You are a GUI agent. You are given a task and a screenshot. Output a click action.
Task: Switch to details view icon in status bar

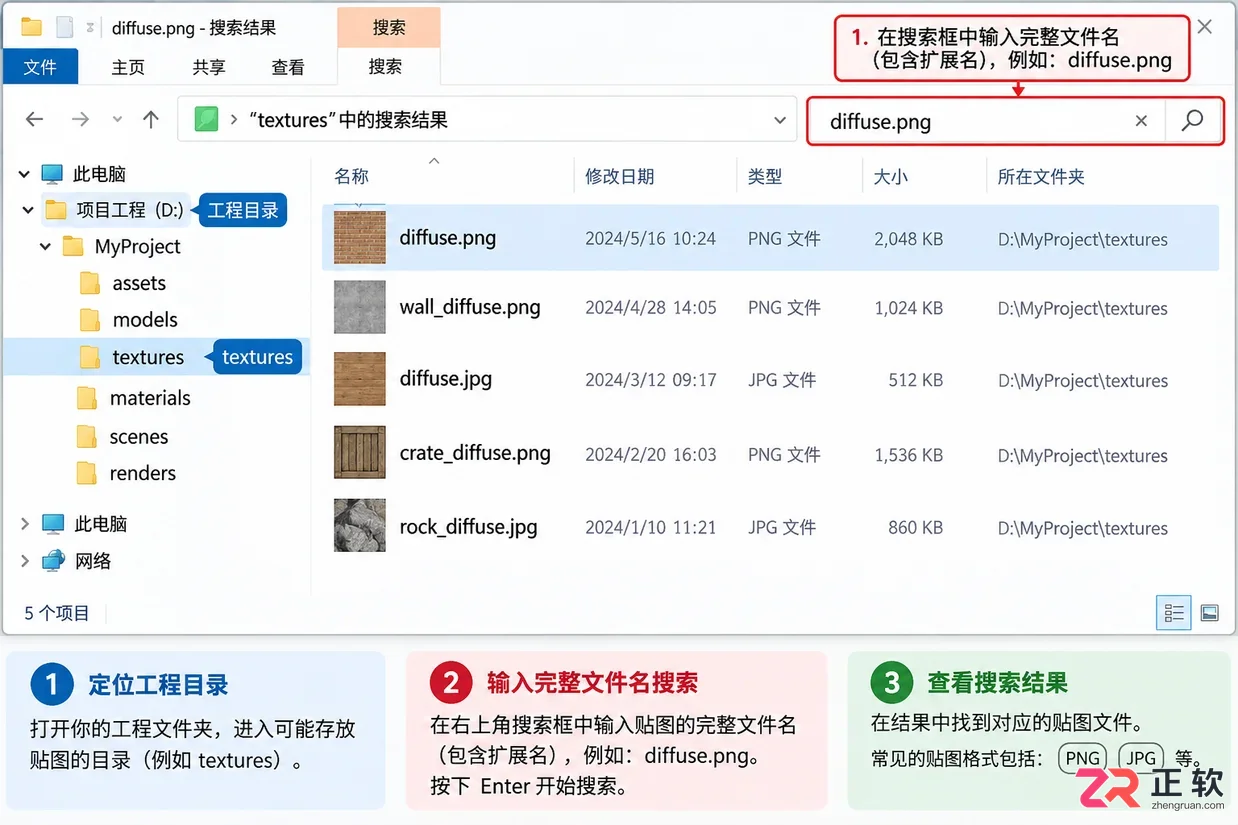pyautogui.click(x=1174, y=612)
